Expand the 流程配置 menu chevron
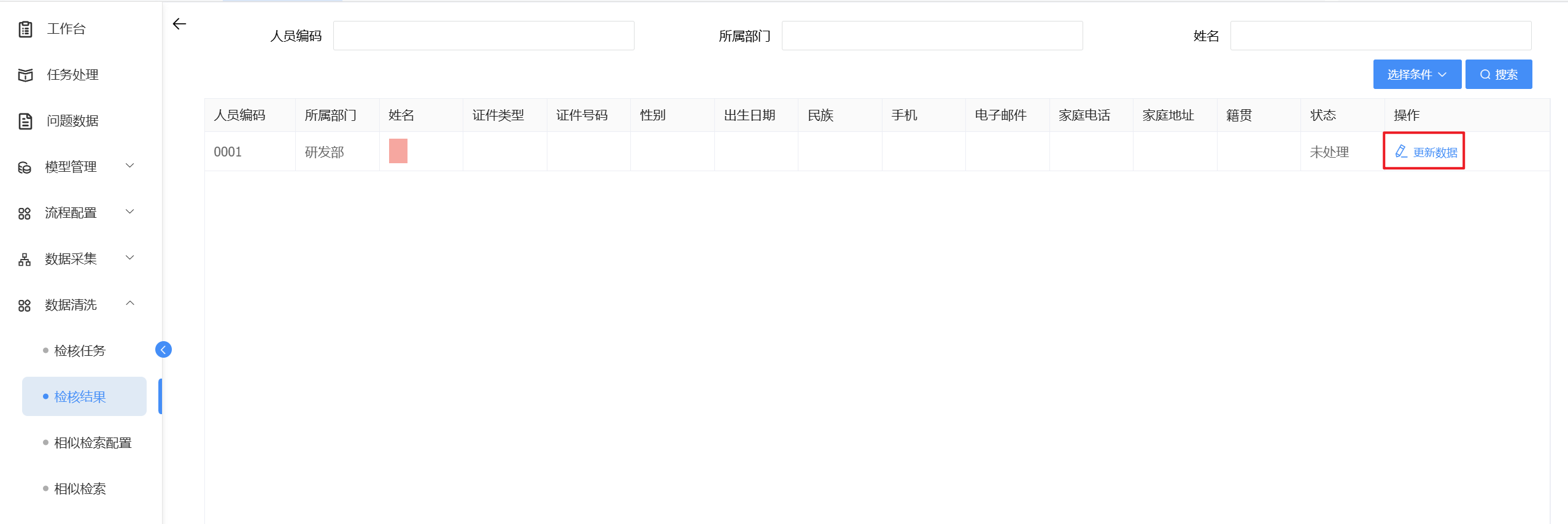Image resolution: width=1568 pixels, height=524 pixels. pyautogui.click(x=130, y=212)
